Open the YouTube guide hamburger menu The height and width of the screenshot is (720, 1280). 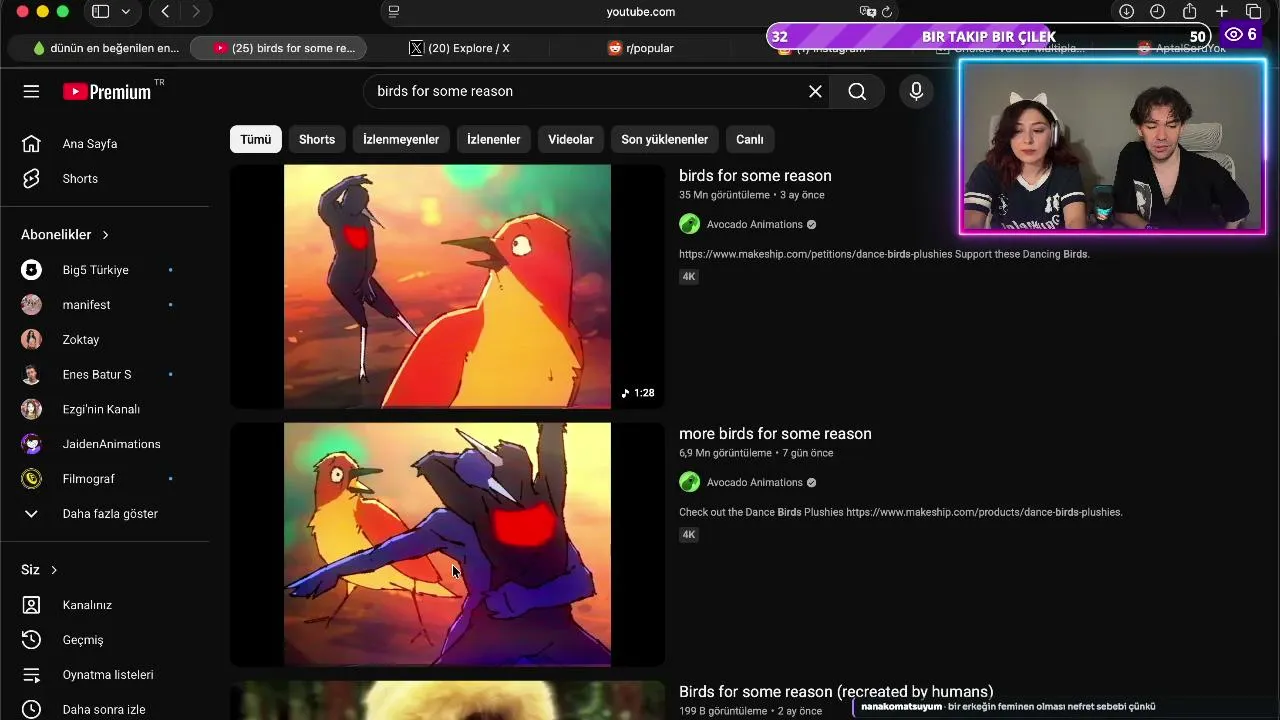tap(31, 91)
